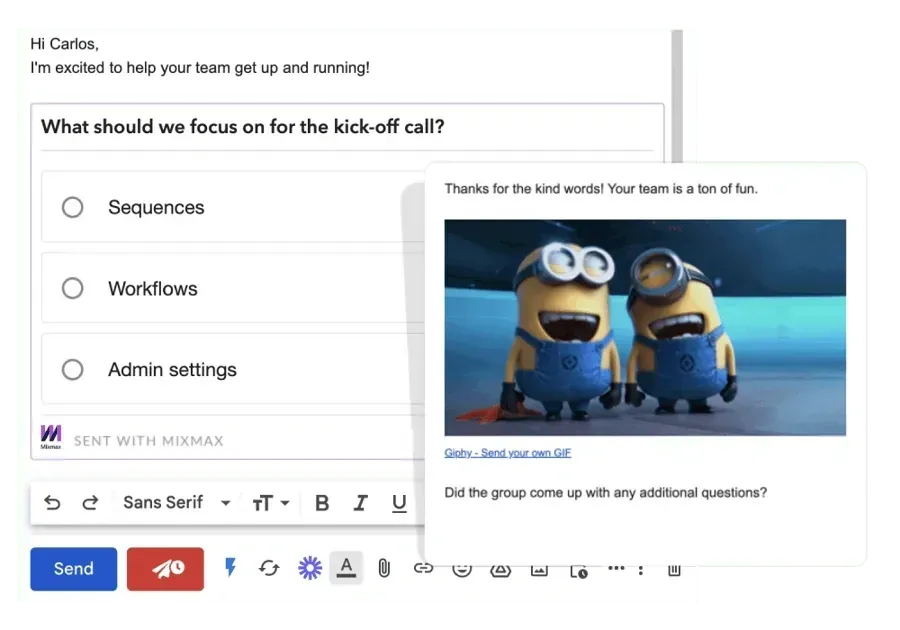
Task: Apply bold formatting
Action: [x=322, y=503]
